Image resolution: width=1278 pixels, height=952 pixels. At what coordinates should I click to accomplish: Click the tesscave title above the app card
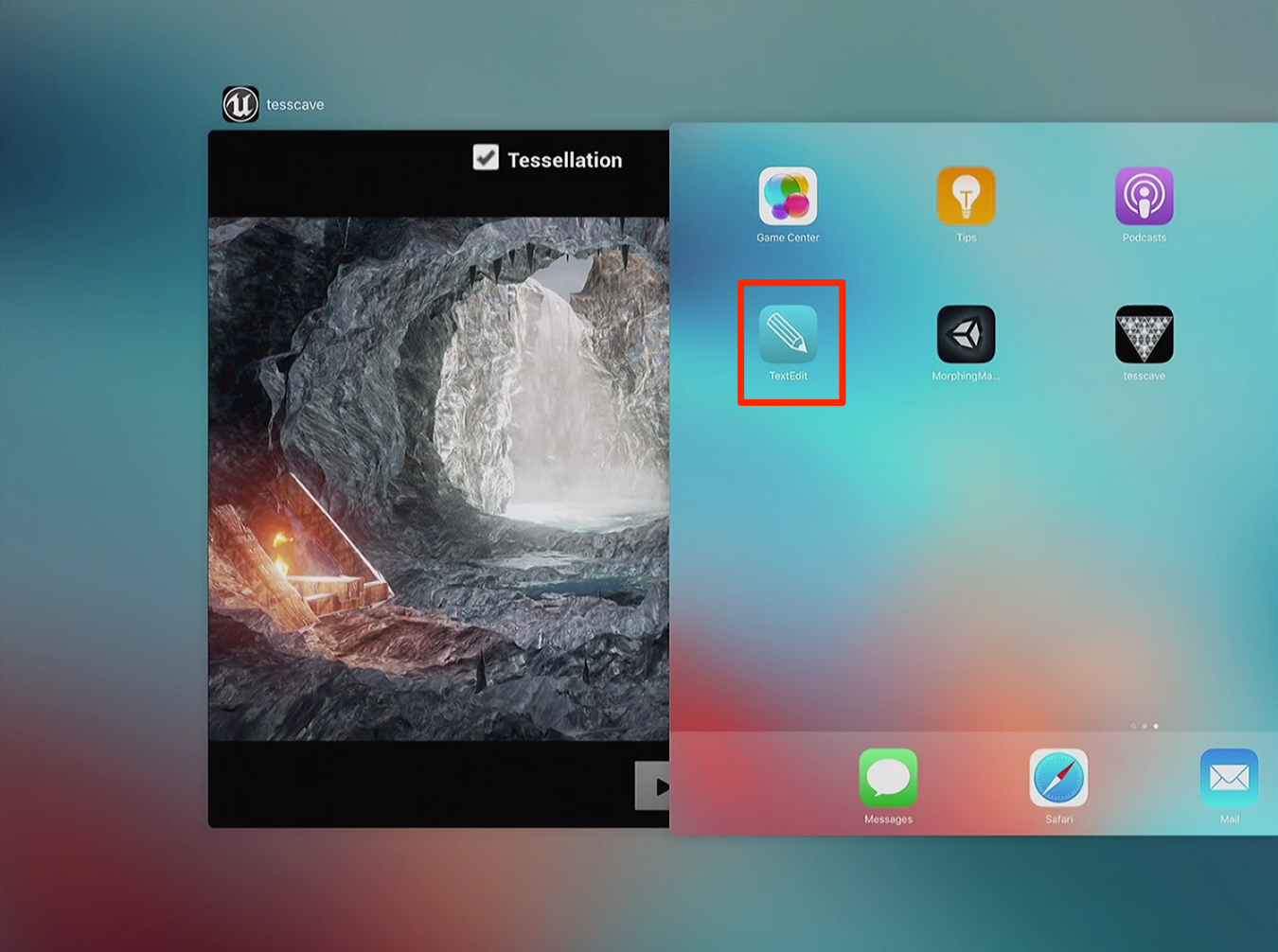pyautogui.click(x=295, y=104)
